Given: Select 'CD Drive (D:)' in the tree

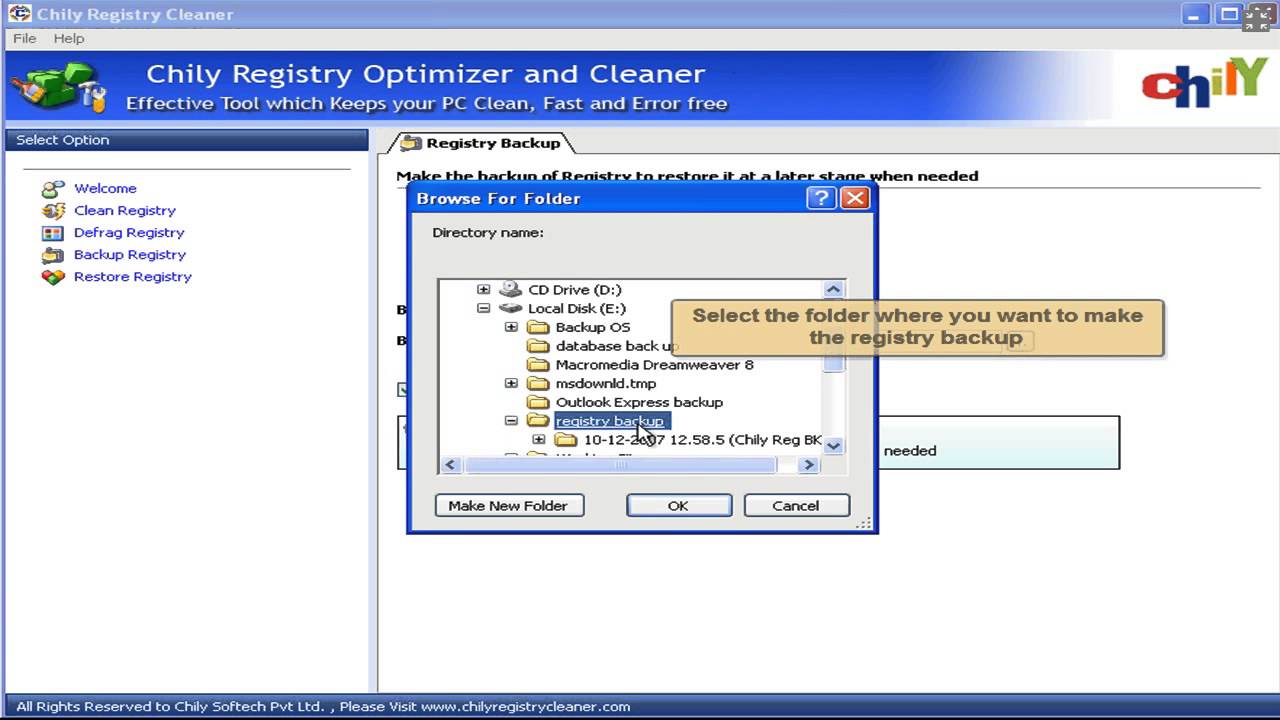Looking at the screenshot, I should pyautogui.click(x=574, y=289).
